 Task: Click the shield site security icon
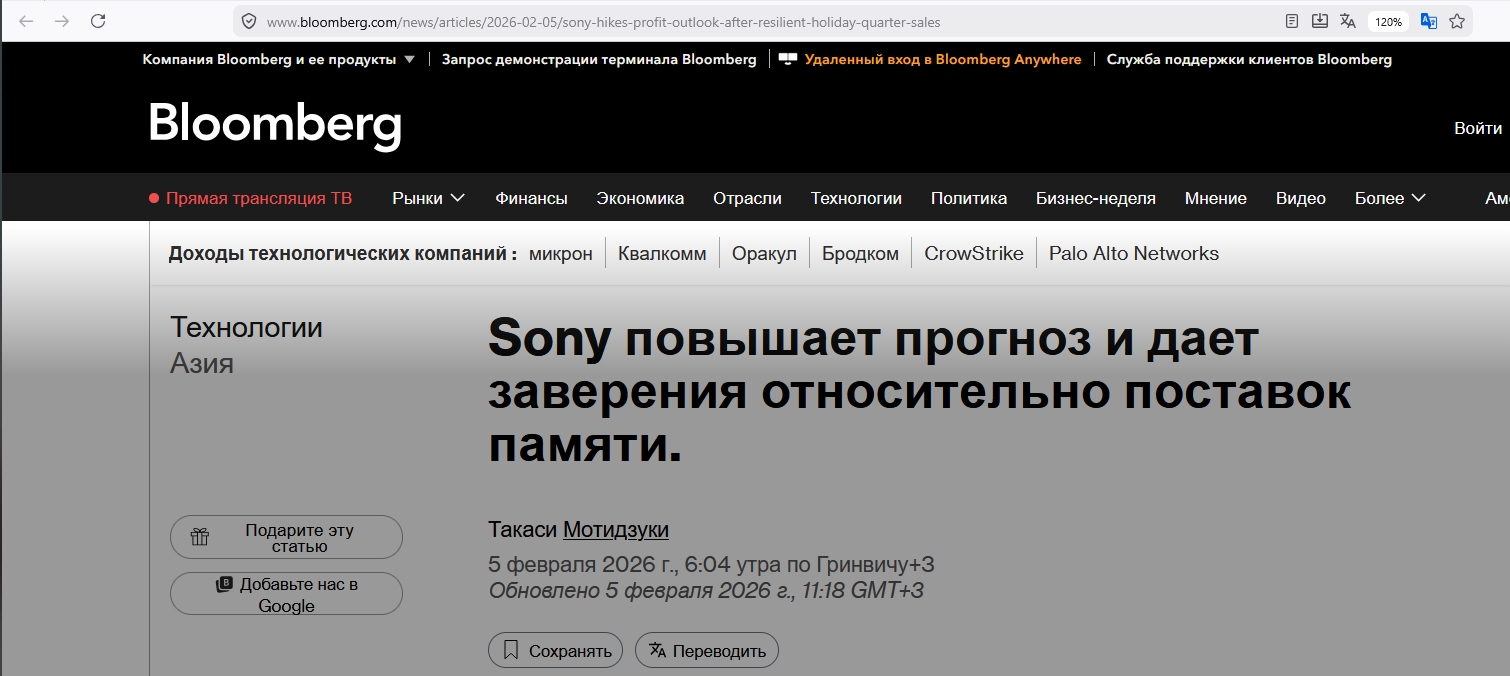coord(249,21)
